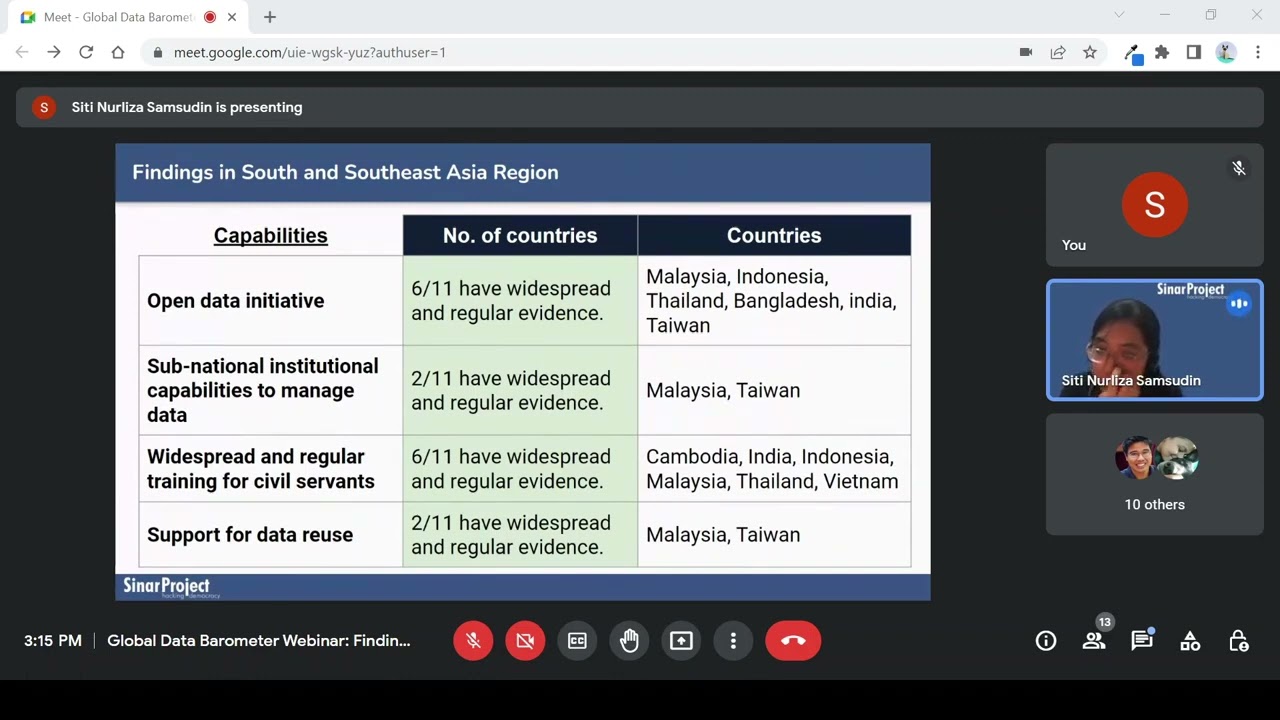Click the address bar URL
The width and height of the screenshot is (1280, 720).
point(310,52)
